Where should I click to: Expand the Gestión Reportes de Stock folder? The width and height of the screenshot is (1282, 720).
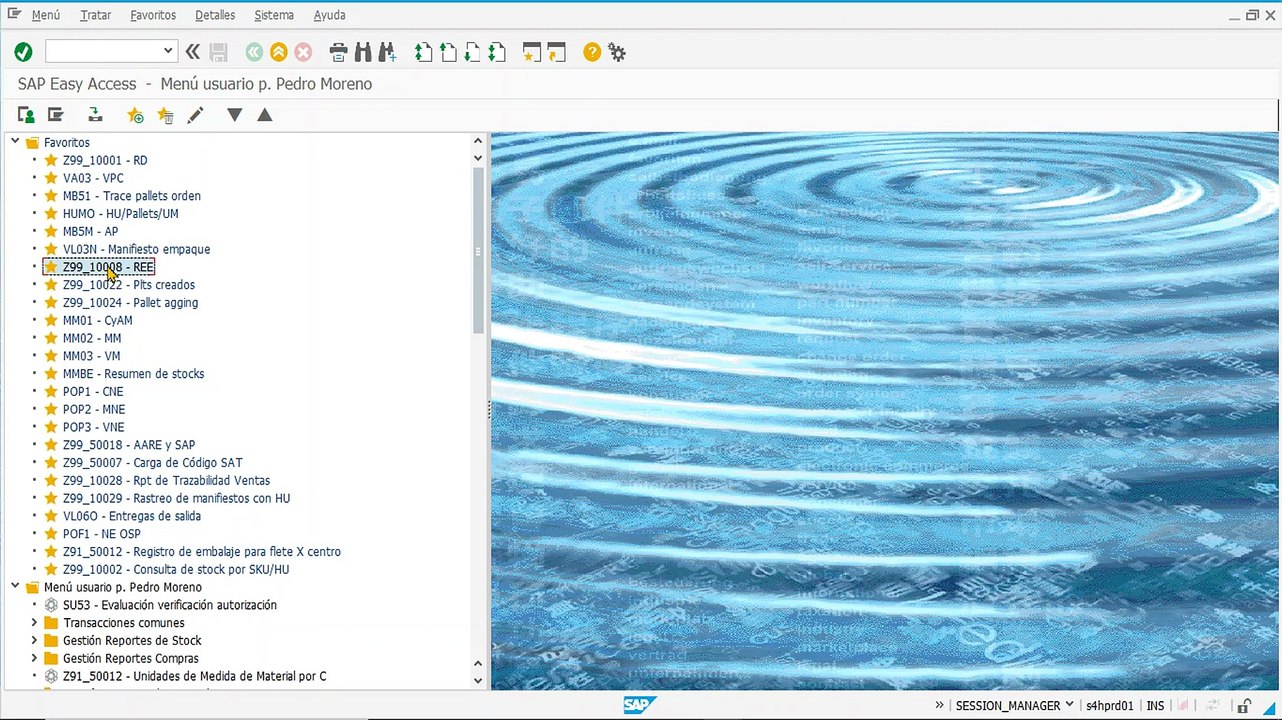34,640
